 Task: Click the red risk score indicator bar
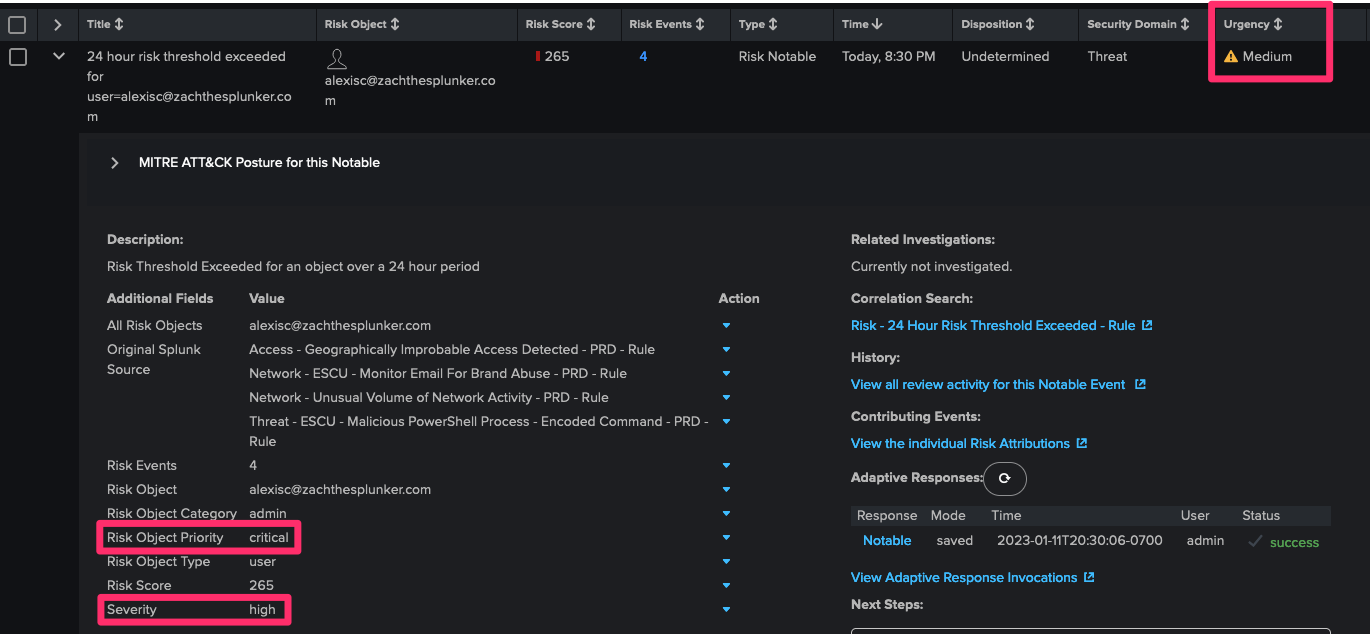[538, 57]
